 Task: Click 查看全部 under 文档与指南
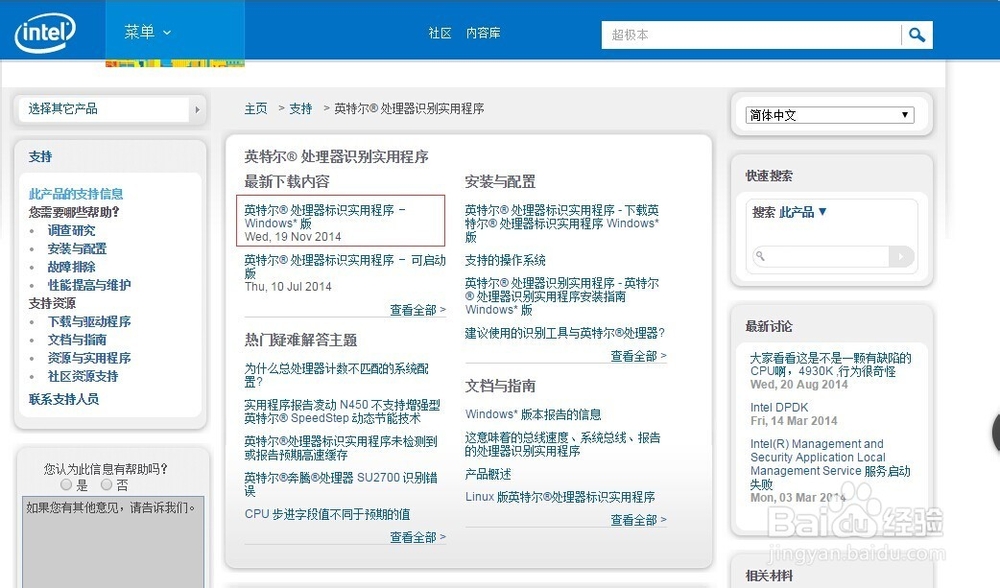point(638,520)
